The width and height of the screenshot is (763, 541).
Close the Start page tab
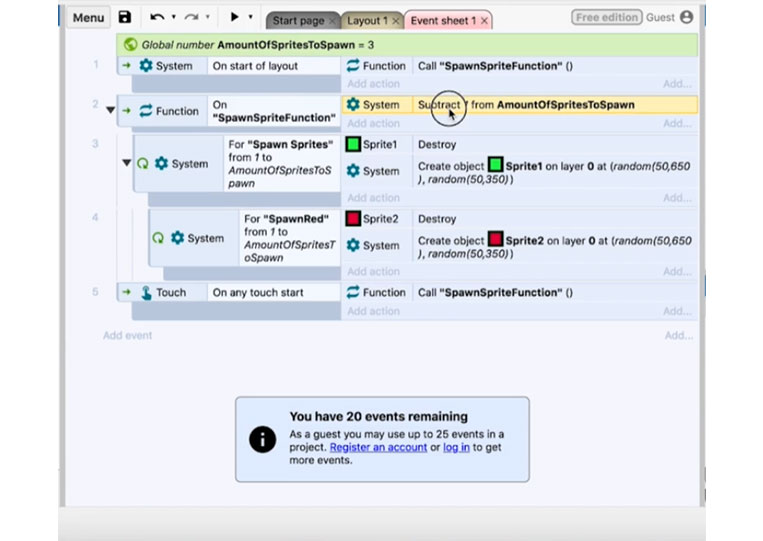point(332,21)
